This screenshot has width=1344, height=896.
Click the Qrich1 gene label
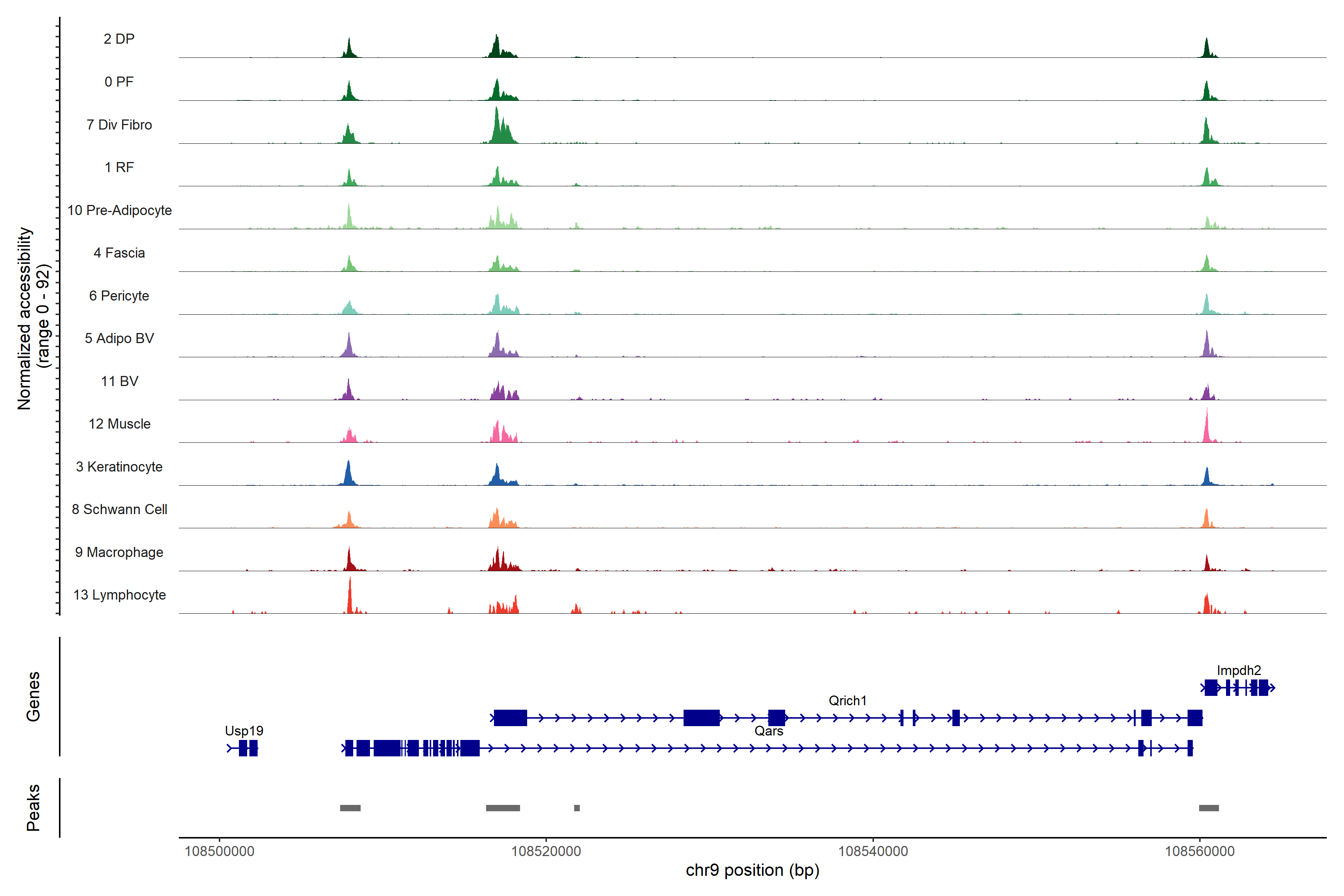pyautogui.click(x=847, y=701)
